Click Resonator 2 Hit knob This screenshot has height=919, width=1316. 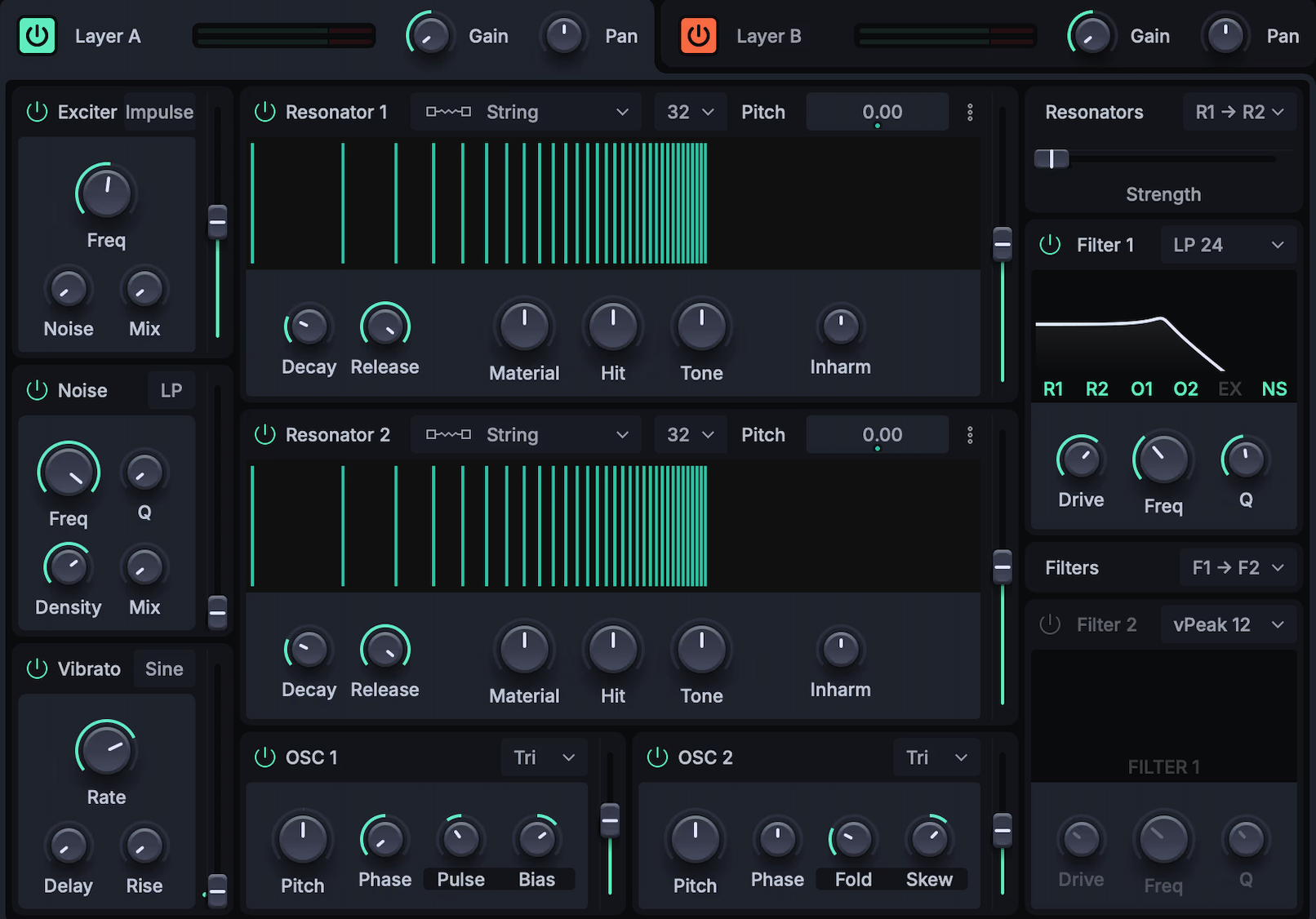coord(612,650)
